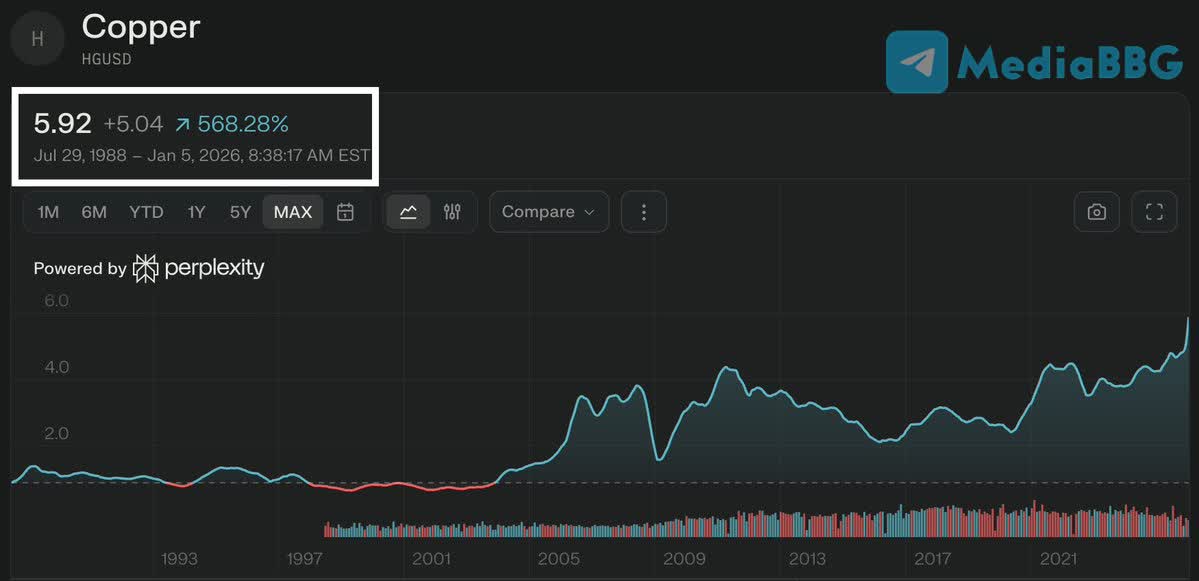Image resolution: width=1199 pixels, height=581 pixels.
Task: Select the line chart view icon
Action: click(408, 212)
